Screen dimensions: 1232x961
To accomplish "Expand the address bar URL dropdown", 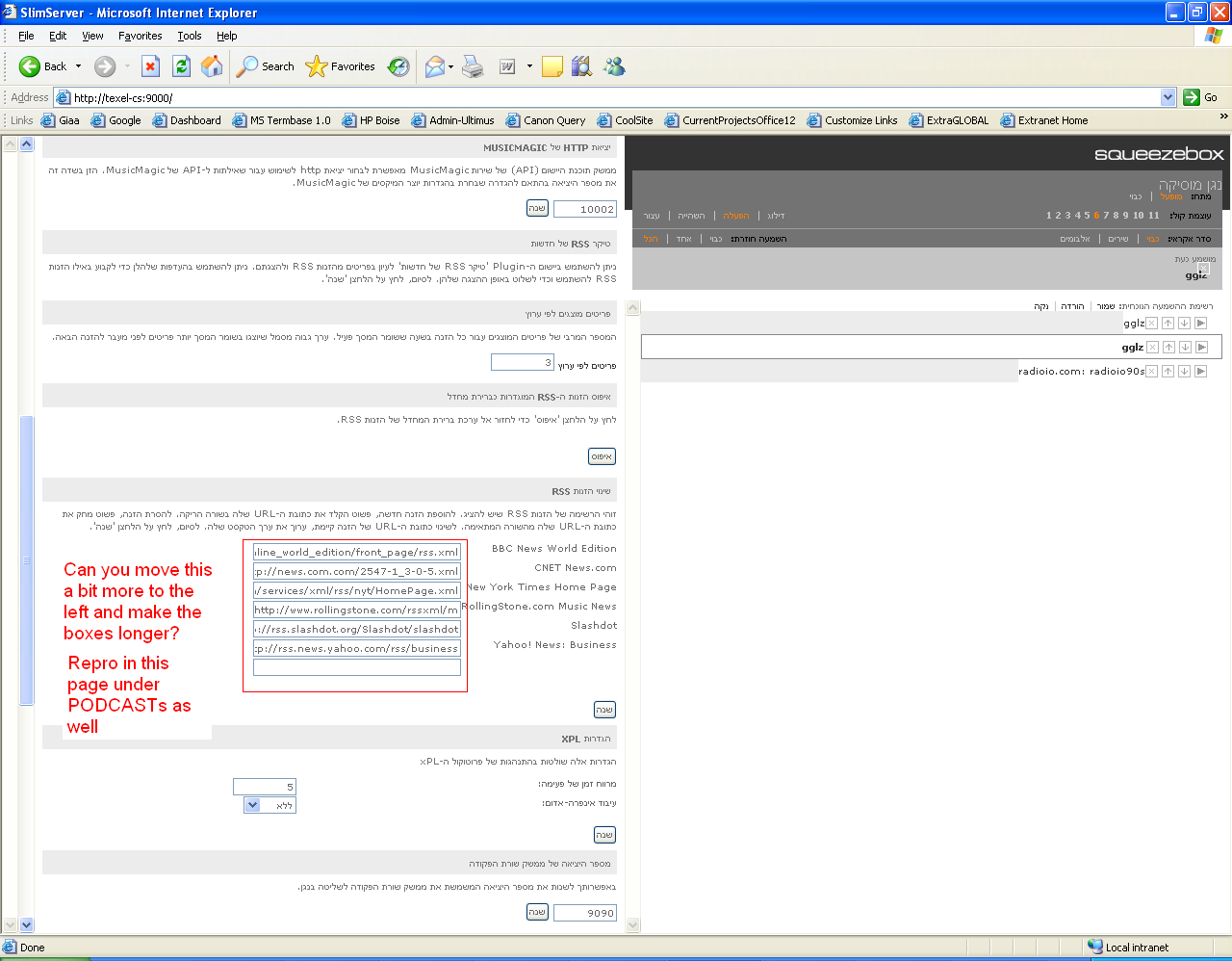I will click(x=1168, y=97).
